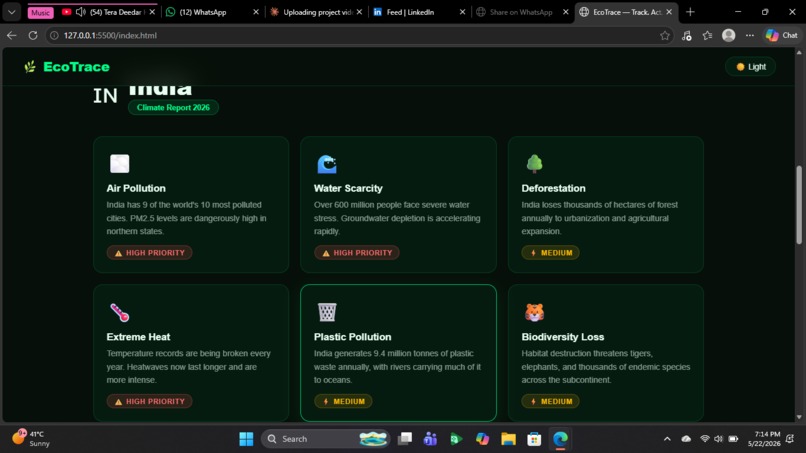Click High Priority badge under Water Scarcity
Screen dimensions: 806x453
[x=357, y=253]
